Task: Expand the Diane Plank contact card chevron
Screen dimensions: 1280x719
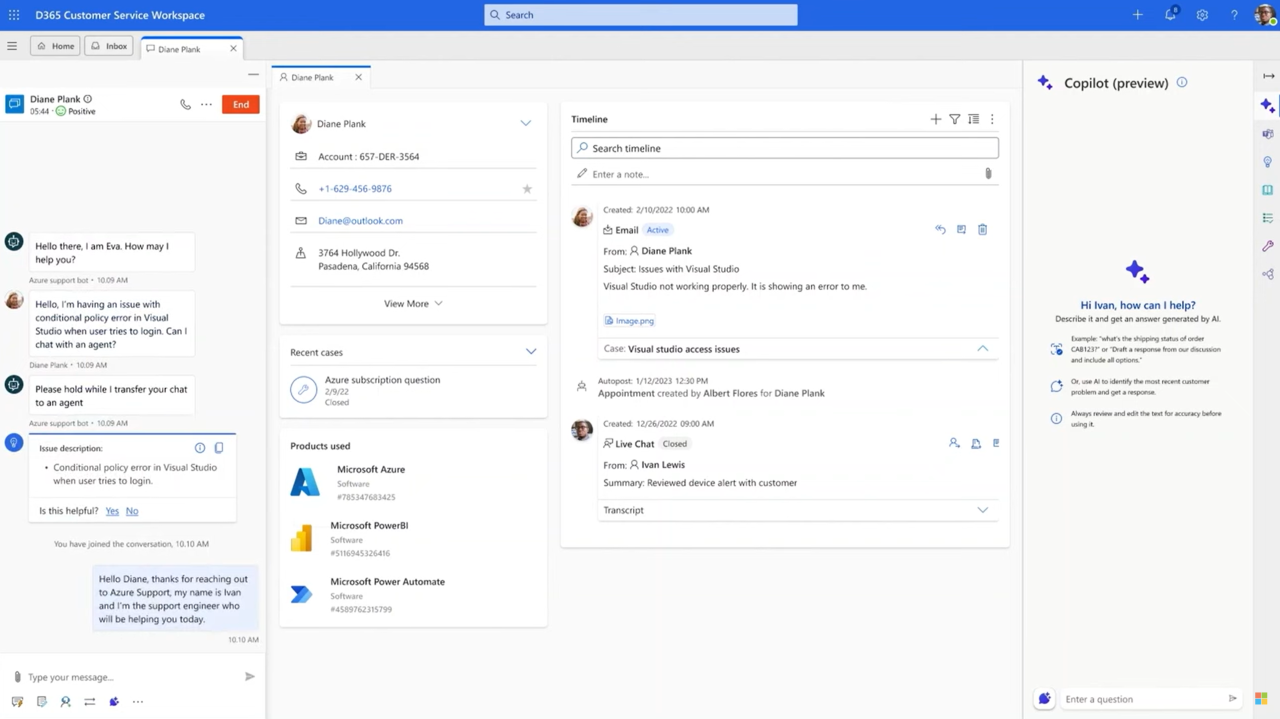Action: coord(525,124)
